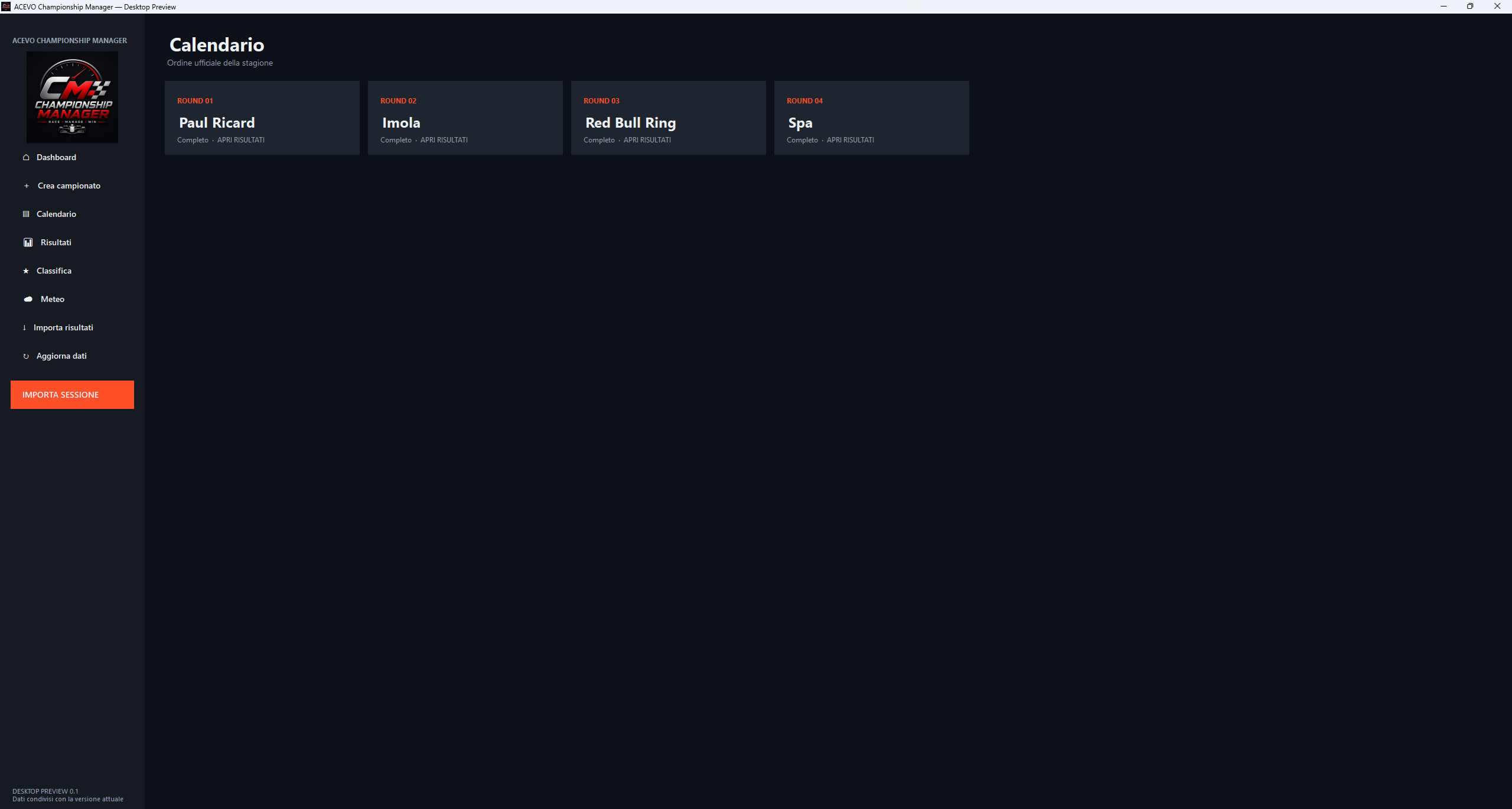Click the Calendario page heading

click(x=217, y=45)
